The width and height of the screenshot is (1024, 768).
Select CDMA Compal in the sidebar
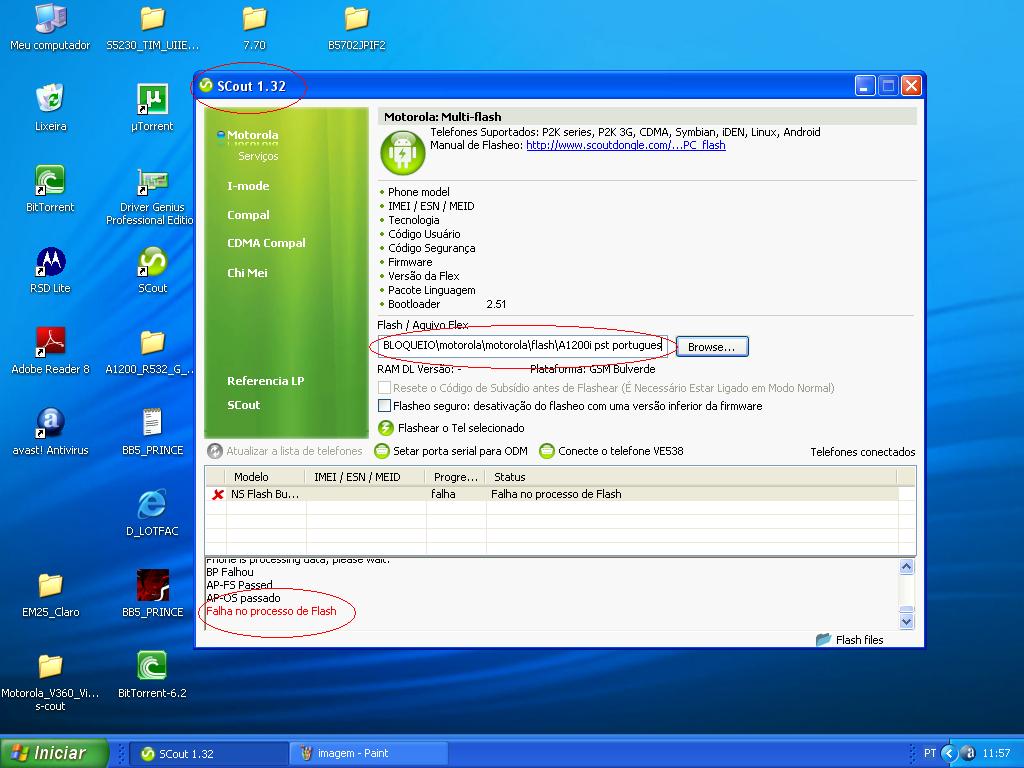click(x=266, y=243)
